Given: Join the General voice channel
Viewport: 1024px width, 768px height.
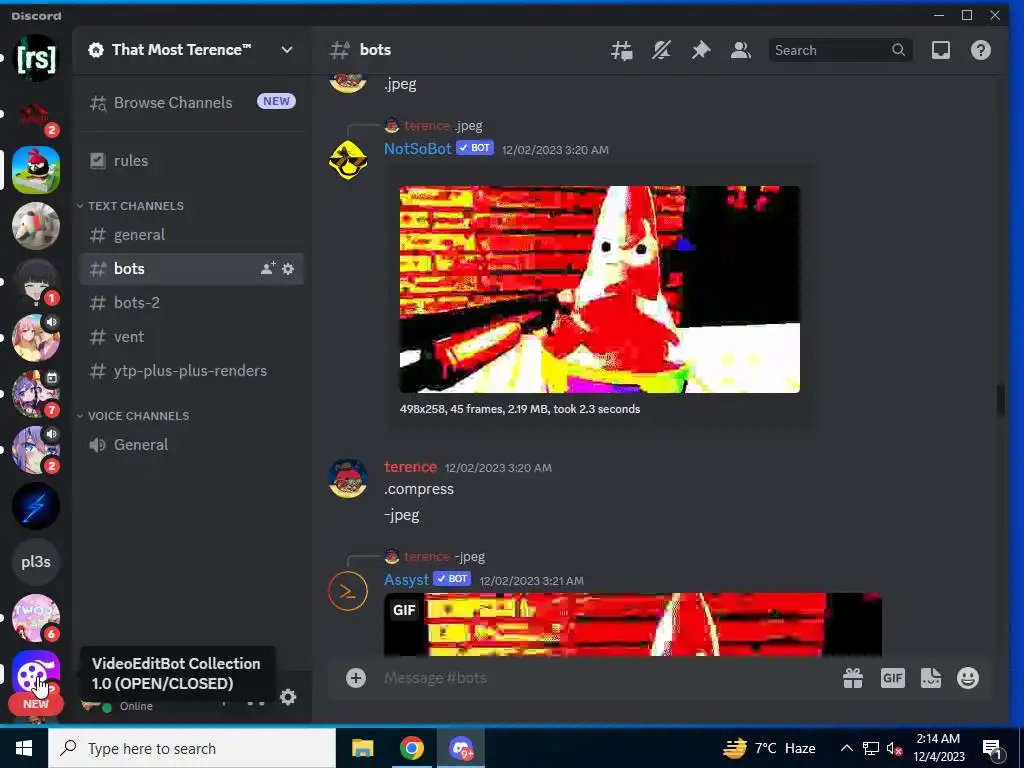Looking at the screenshot, I should click(192, 445).
